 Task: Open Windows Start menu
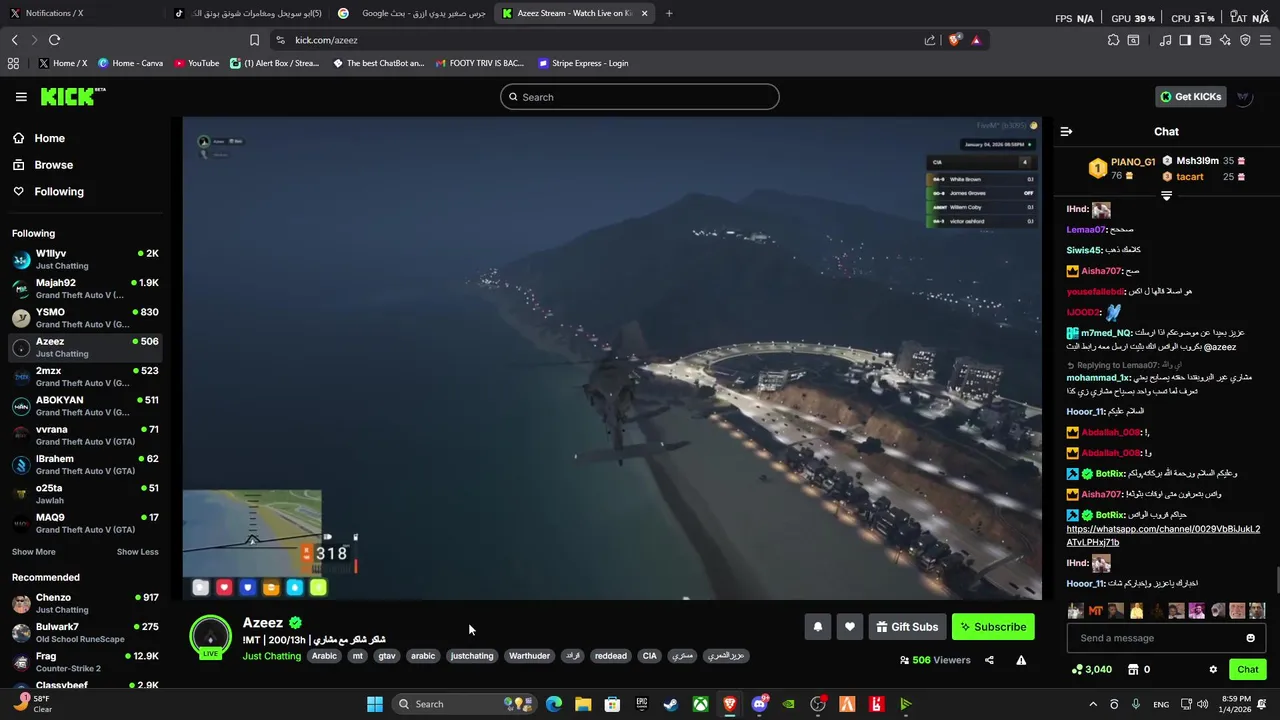[374, 704]
